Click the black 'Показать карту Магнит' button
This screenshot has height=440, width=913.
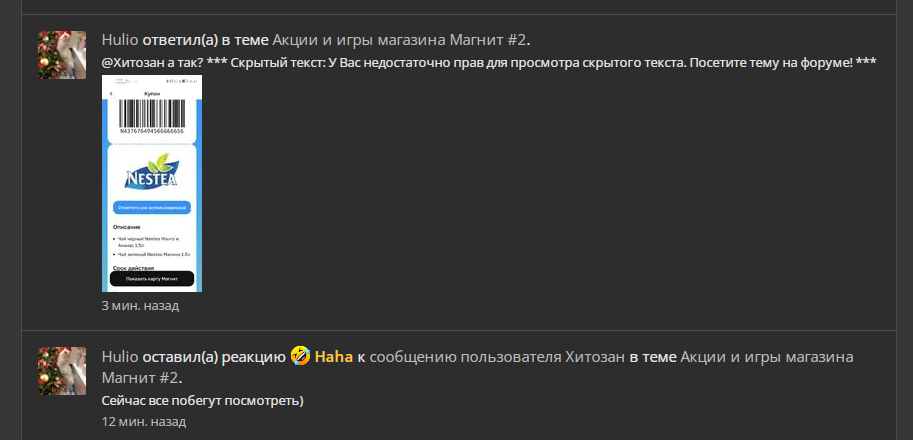click(152, 279)
